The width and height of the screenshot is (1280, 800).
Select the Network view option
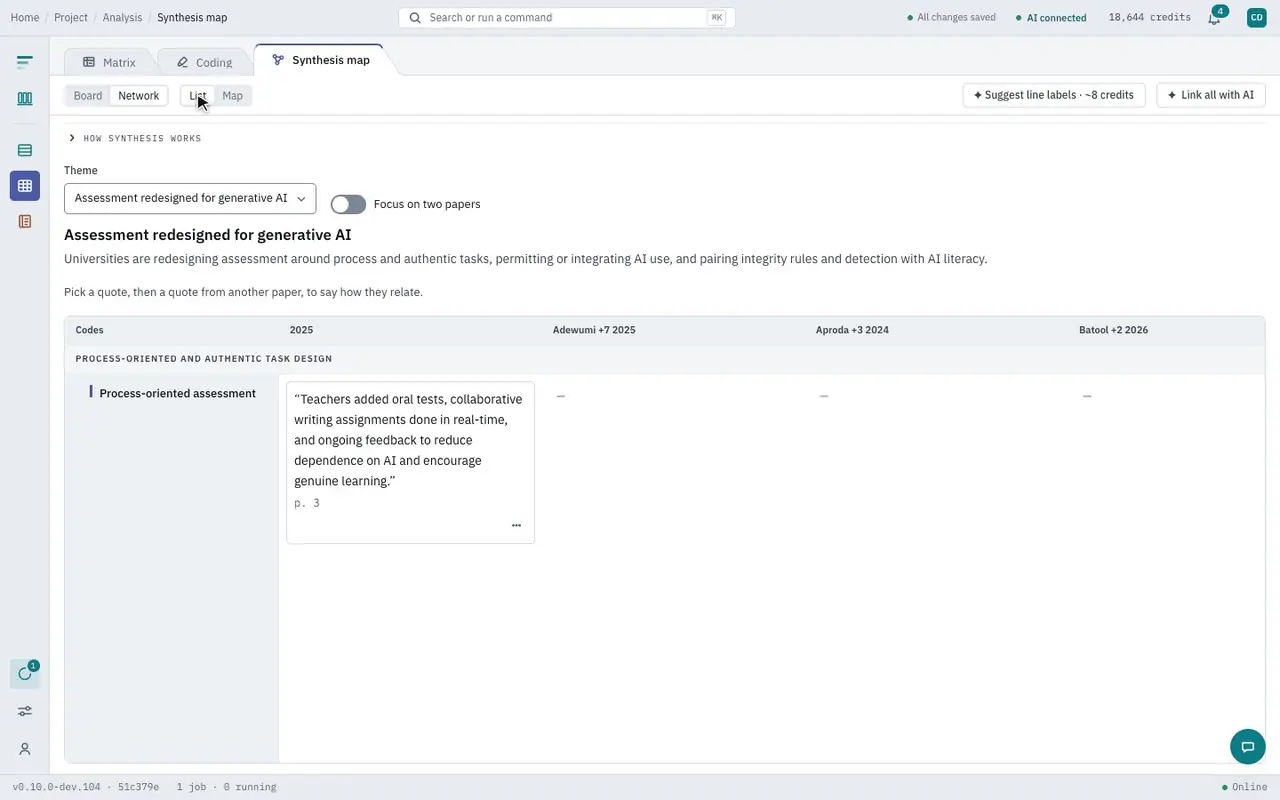[139, 96]
